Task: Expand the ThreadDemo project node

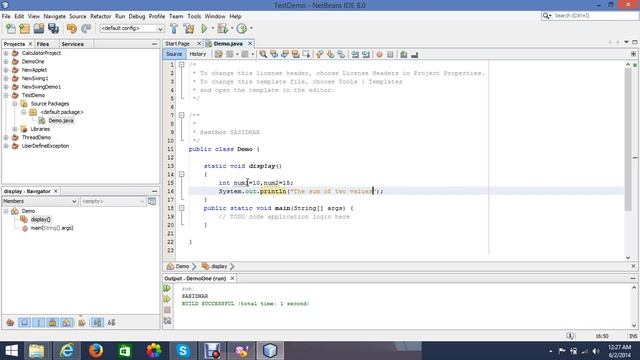Action: 6,138
